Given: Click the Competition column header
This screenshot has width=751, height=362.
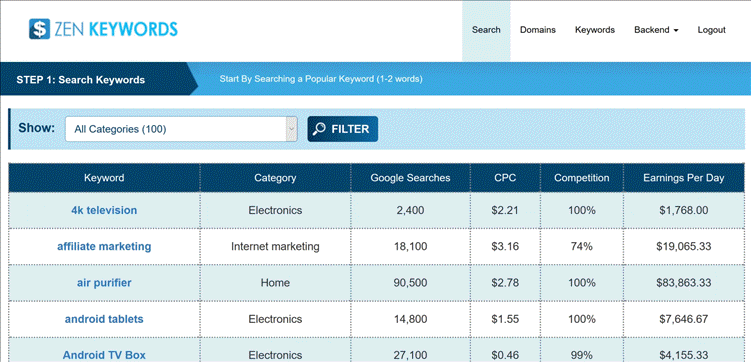Looking at the screenshot, I should [x=582, y=178].
